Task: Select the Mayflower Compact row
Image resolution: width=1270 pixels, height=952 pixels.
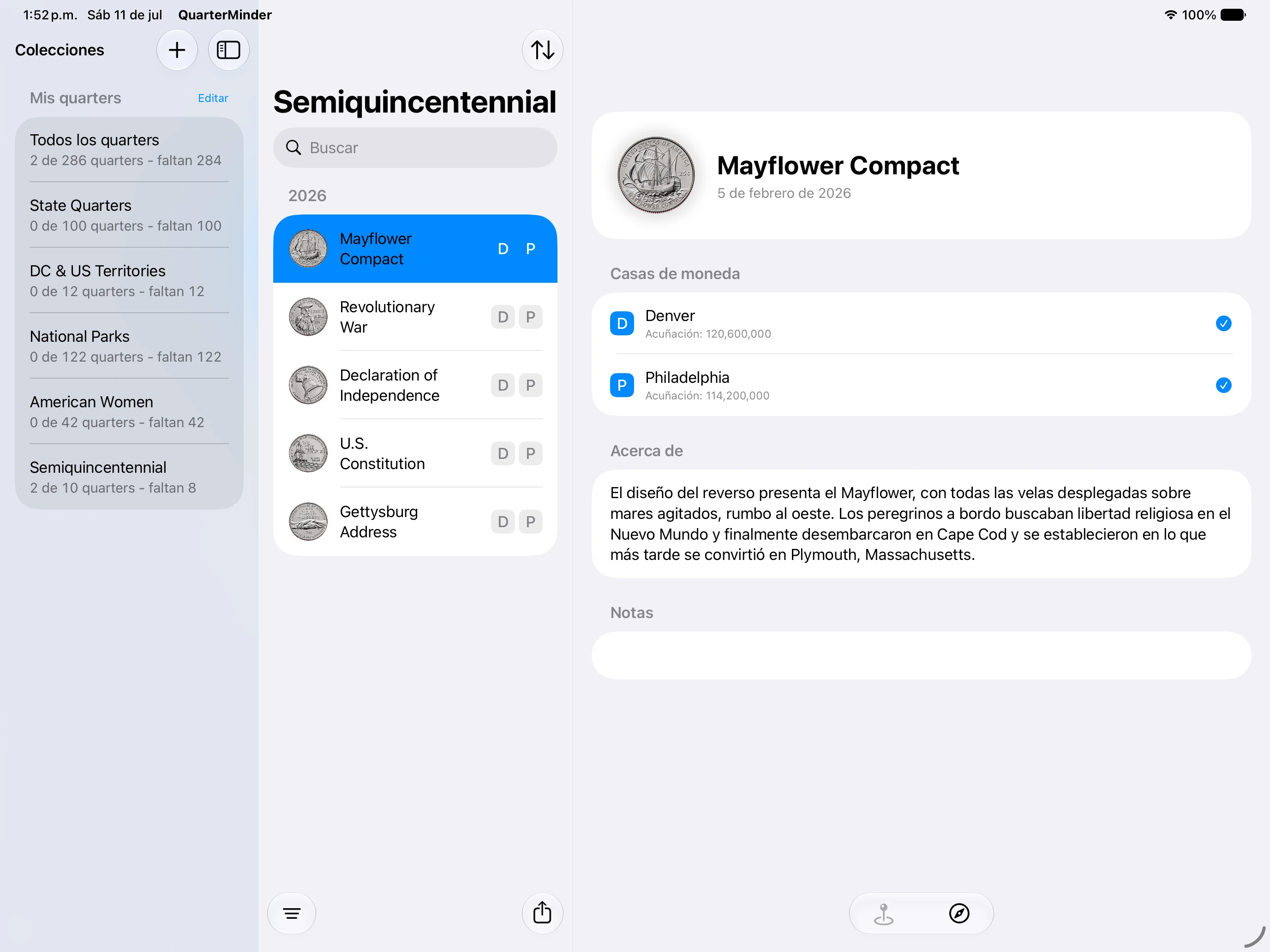Action: [415, 249]
